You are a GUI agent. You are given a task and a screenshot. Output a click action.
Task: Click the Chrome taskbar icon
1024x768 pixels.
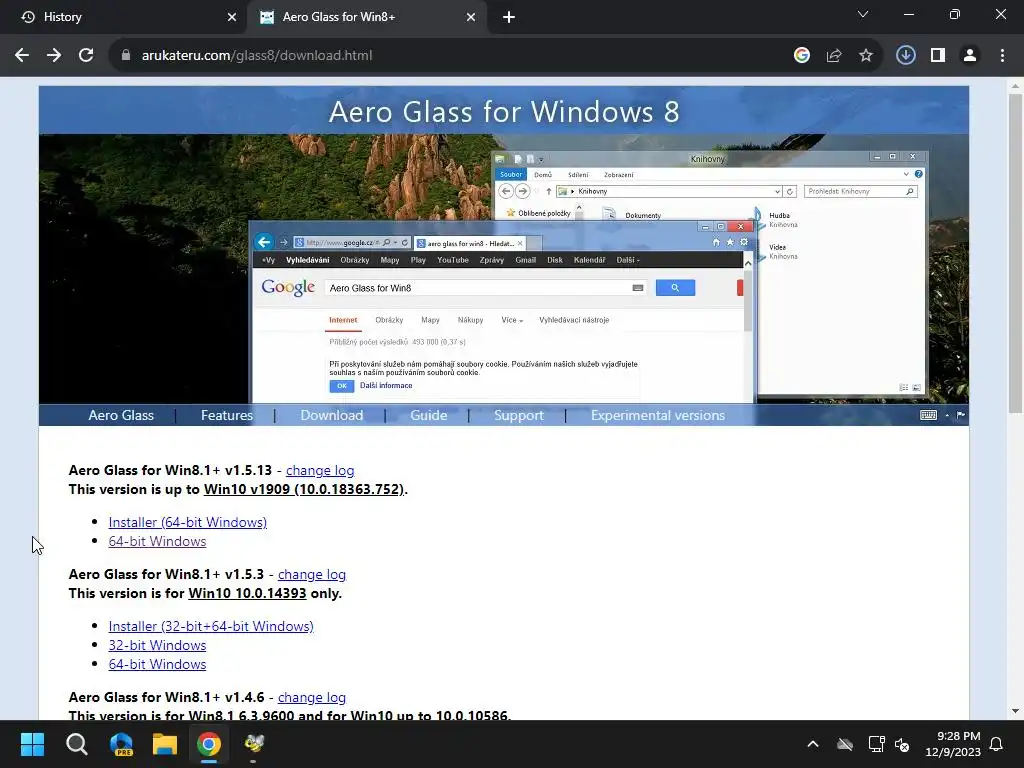tap(209, 744)
